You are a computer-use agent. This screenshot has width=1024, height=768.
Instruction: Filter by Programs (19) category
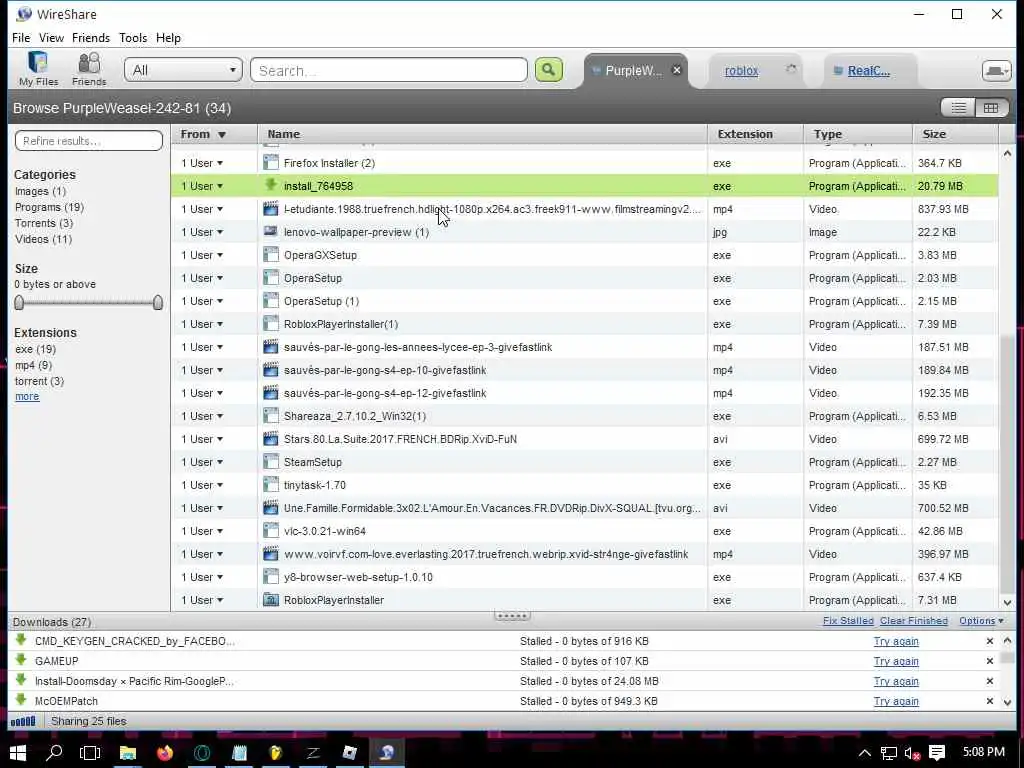(49, 207)
